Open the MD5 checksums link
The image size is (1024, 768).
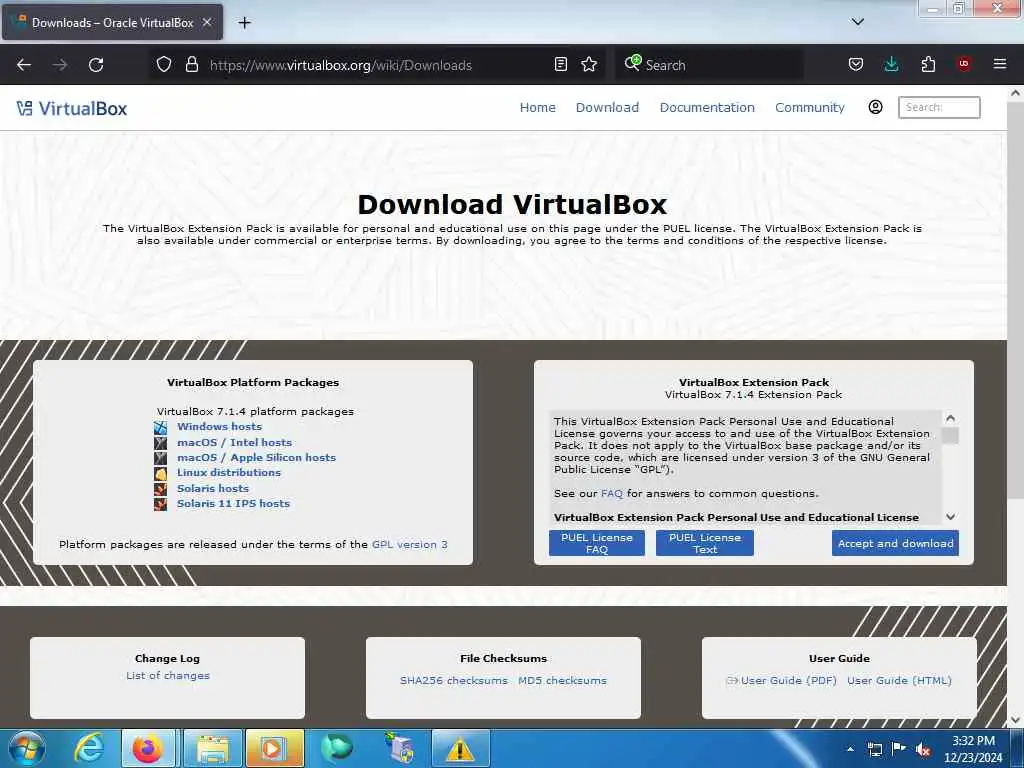pos(562,680)
